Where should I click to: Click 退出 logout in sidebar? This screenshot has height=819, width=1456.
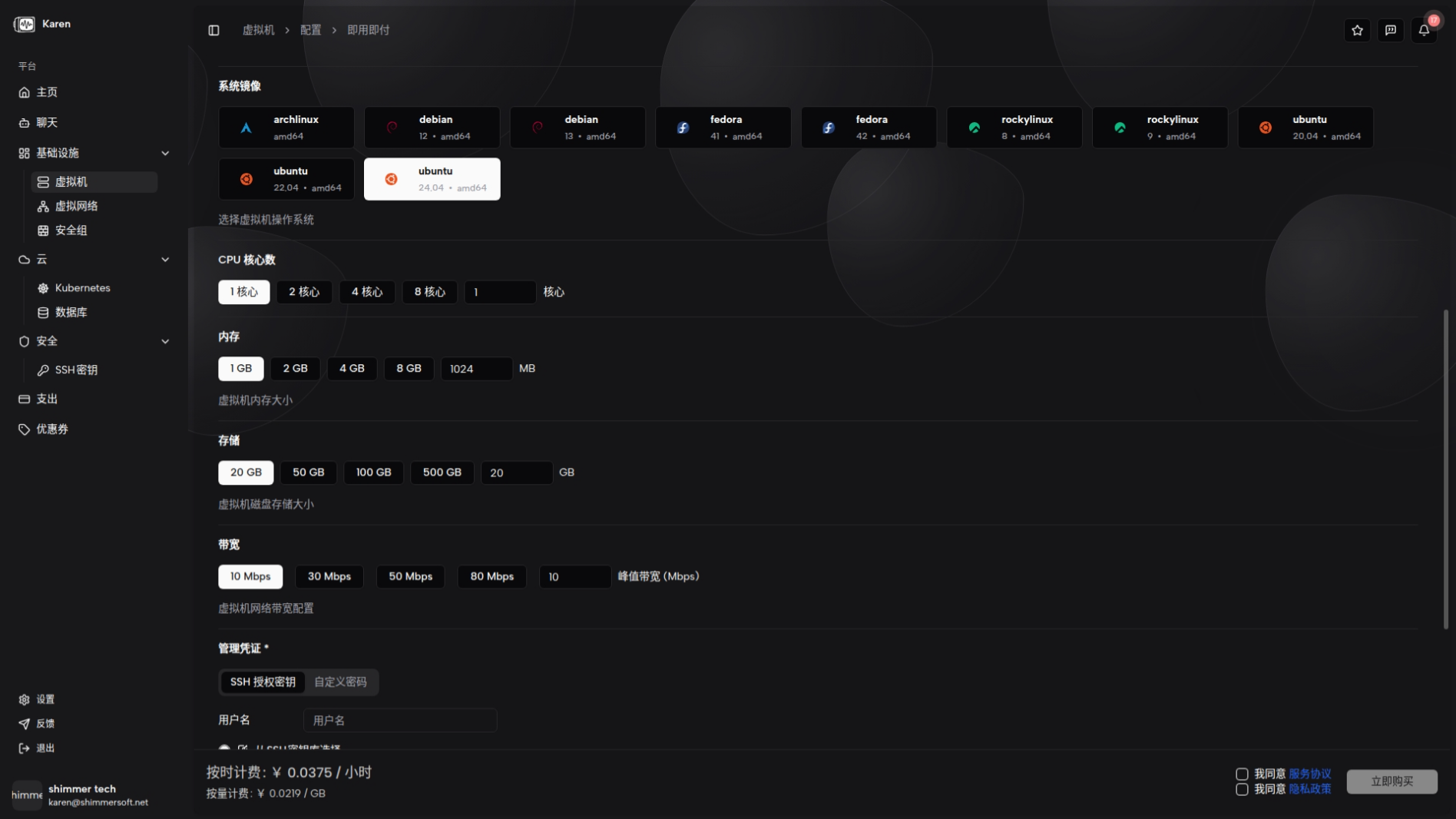[45, 748]
